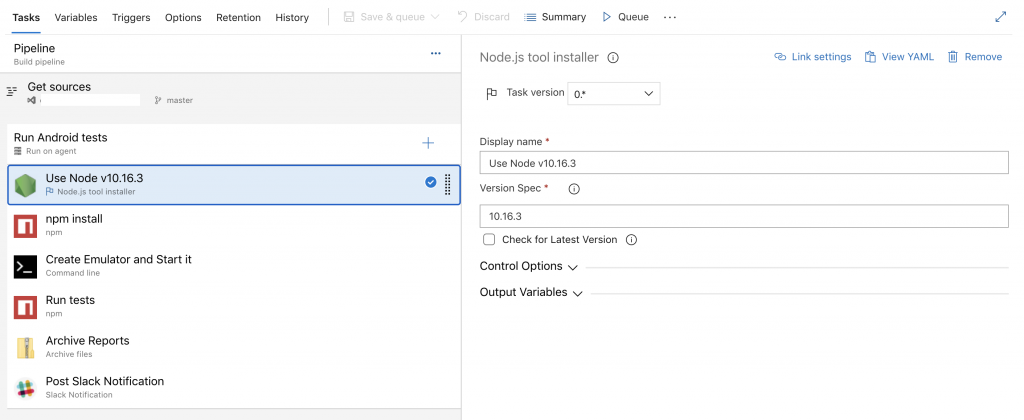Select the Run tests task
This screenshot has width=1024, height=420.
point(234,306)
